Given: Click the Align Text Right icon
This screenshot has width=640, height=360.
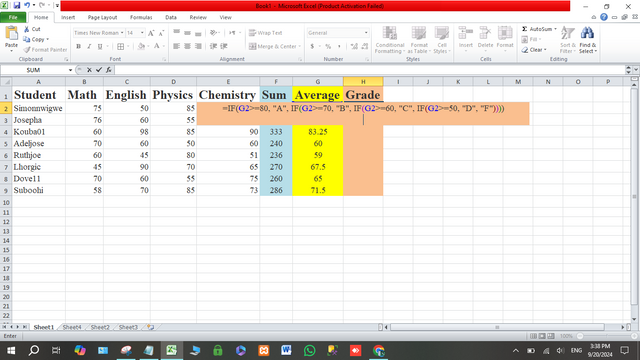Looking at the screenshot, I should [x=198, y=47].
